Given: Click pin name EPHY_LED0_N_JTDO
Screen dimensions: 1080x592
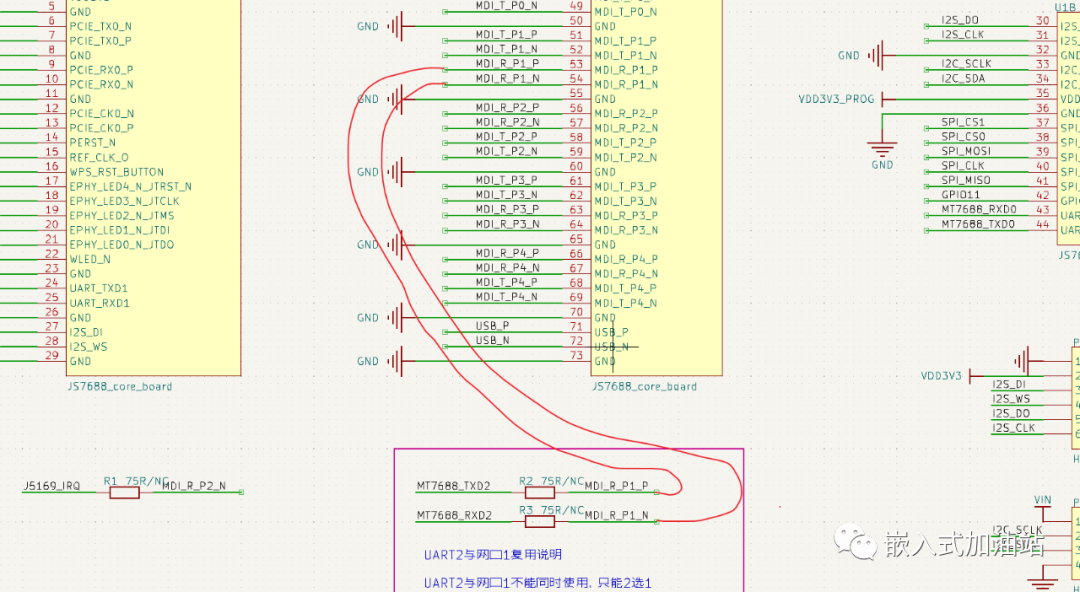Looking at the screenshot, I should pyautogui.click(x=122, y=245).
